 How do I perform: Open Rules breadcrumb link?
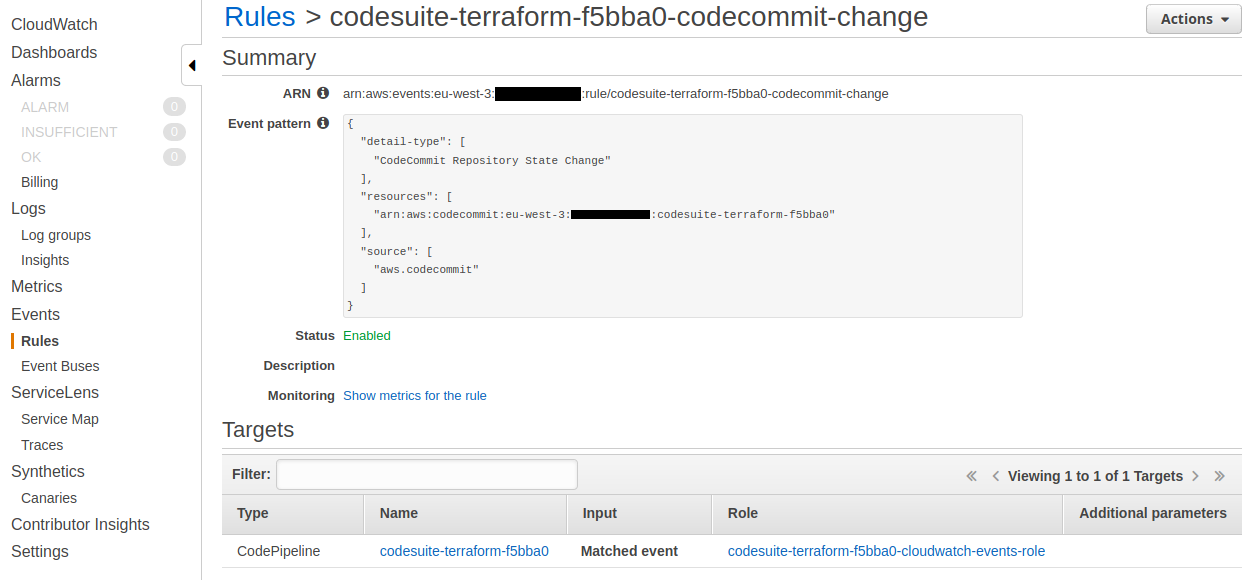[260, 17]
